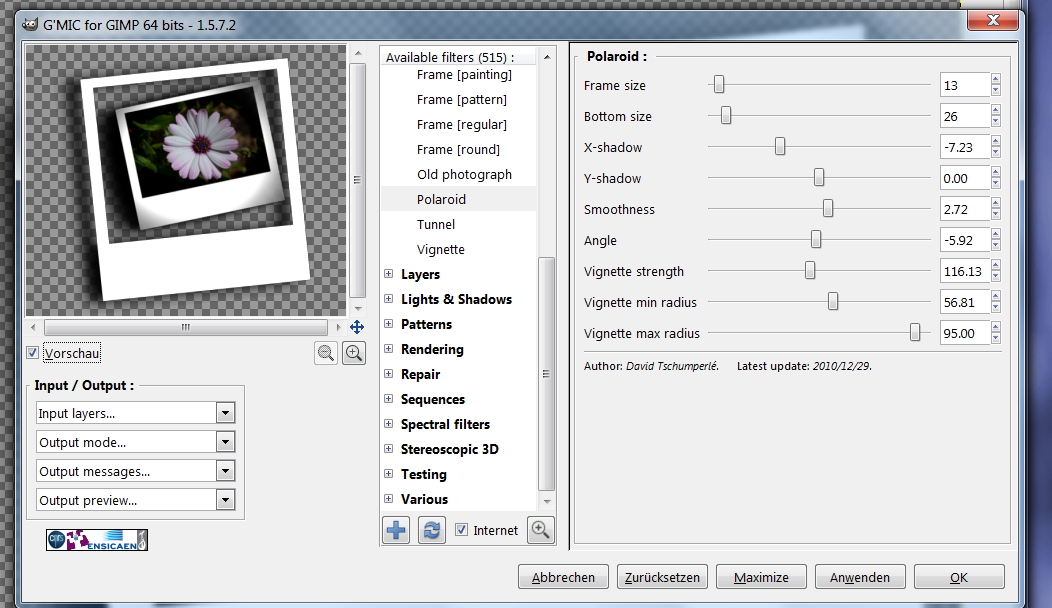
Task: Select the Polaroid filter
Action: coord(441,199)
